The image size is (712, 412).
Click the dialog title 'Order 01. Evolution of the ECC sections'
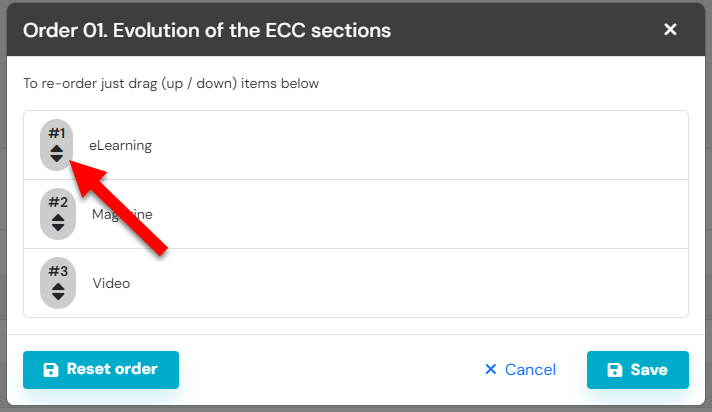(207, 30)
